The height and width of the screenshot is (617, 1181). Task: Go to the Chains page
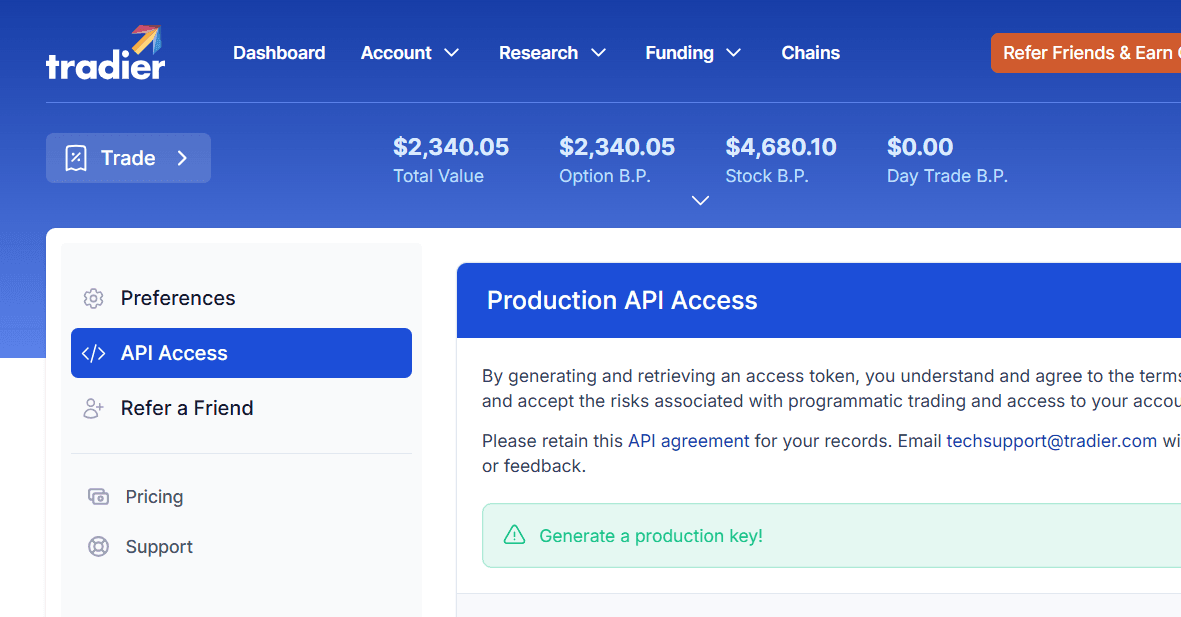coord(810,53)
